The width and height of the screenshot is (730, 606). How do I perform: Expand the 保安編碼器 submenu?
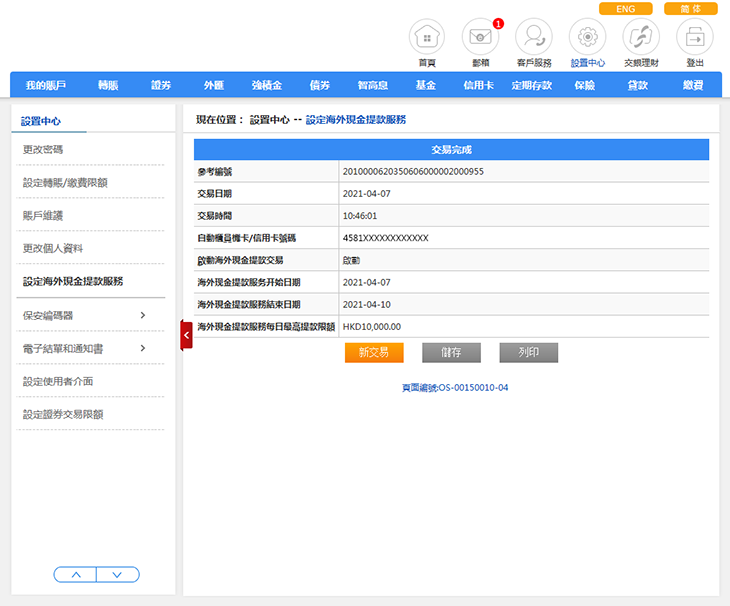pos(142,315)
